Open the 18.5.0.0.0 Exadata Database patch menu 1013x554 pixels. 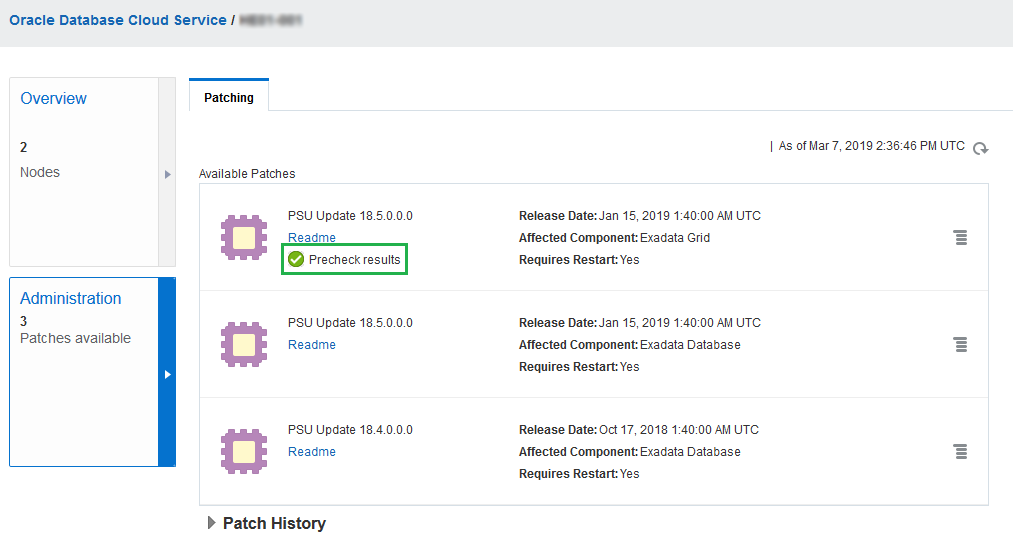(x=960, y=345)
